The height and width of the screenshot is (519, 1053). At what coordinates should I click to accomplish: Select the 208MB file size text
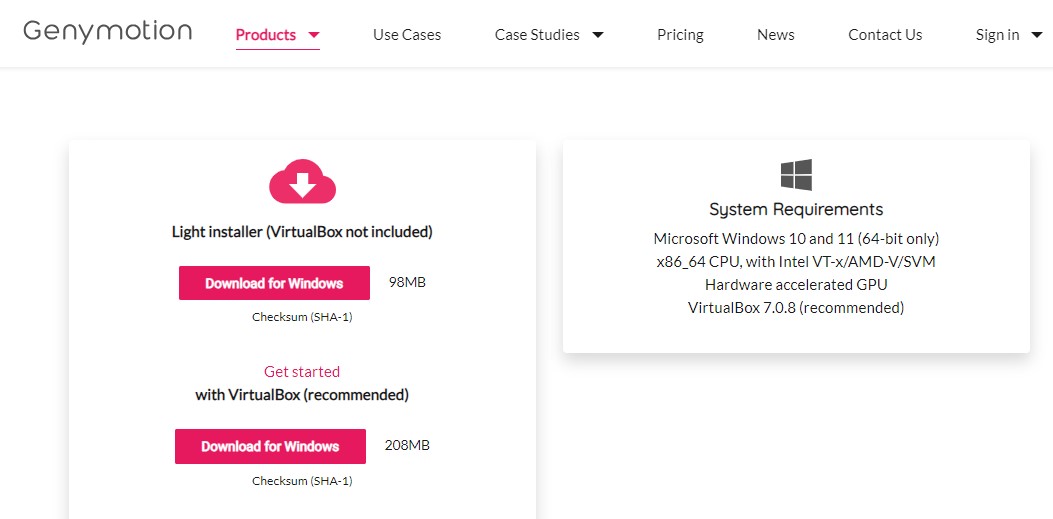(407, 445)
